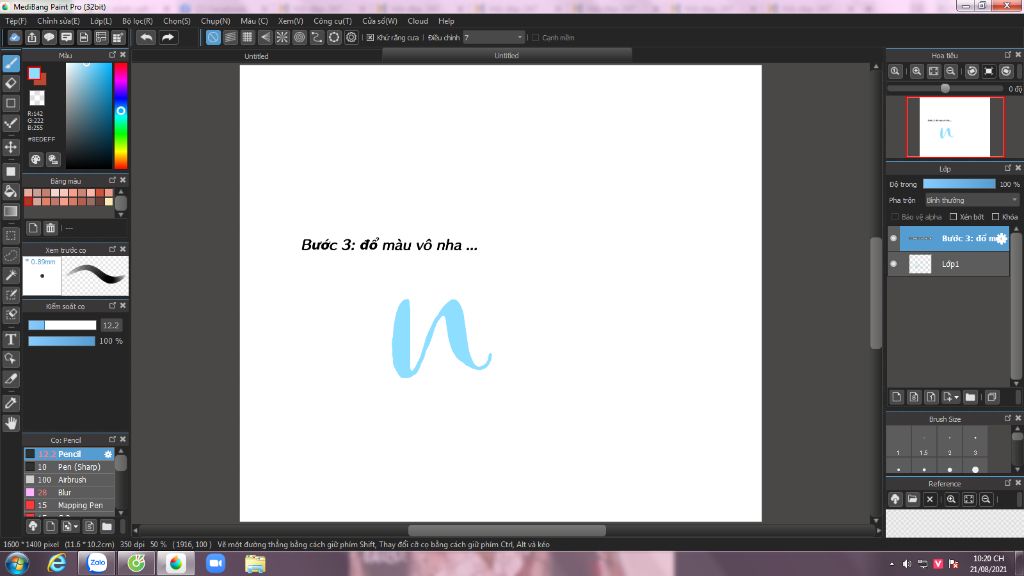Select the Brush tool in left toolbar
1024x576 pixels.
(11, 63)
